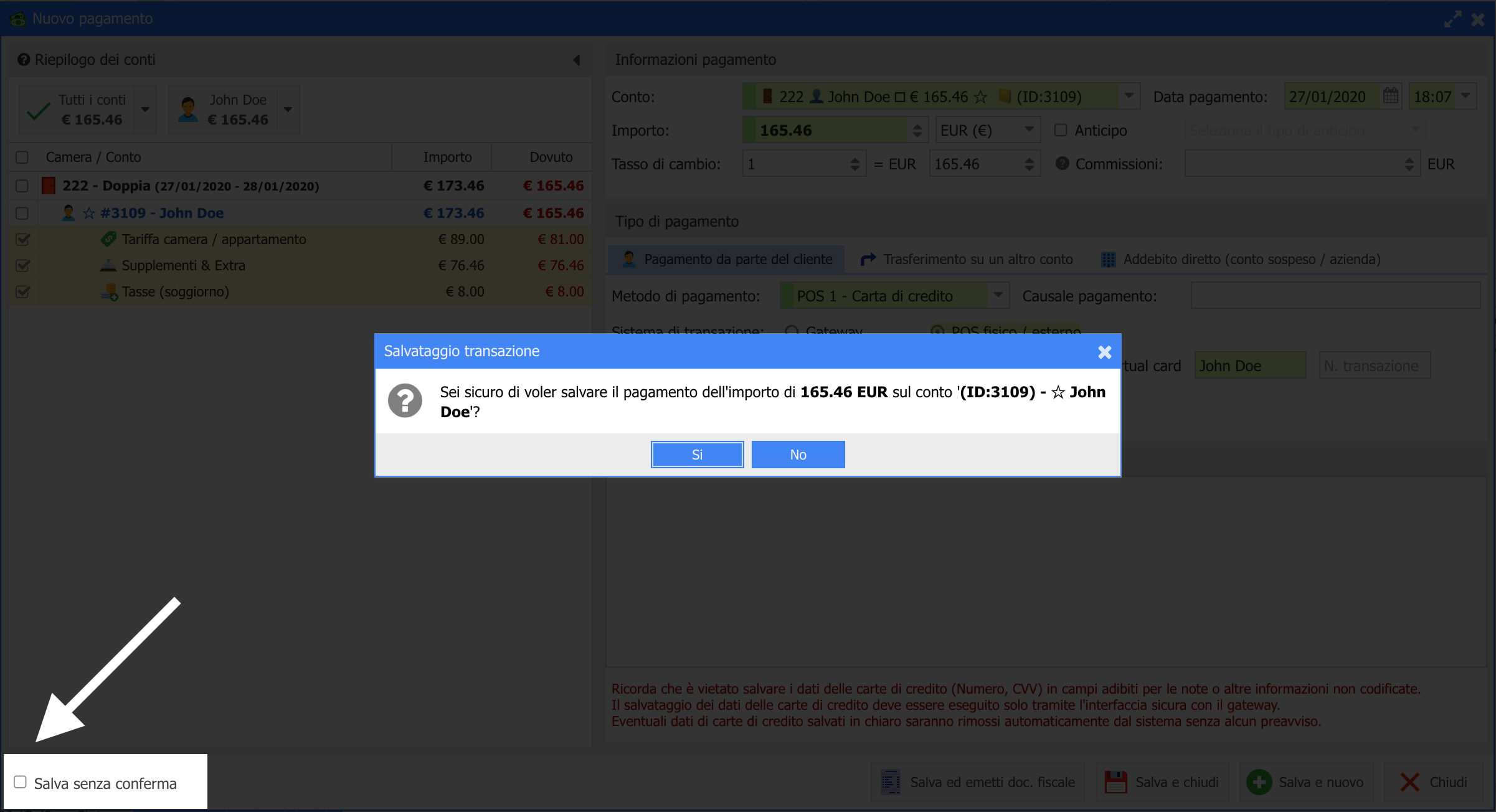Open the Tutti i conti dropdown arrow
1496x812 pixels.
(145, 110)
